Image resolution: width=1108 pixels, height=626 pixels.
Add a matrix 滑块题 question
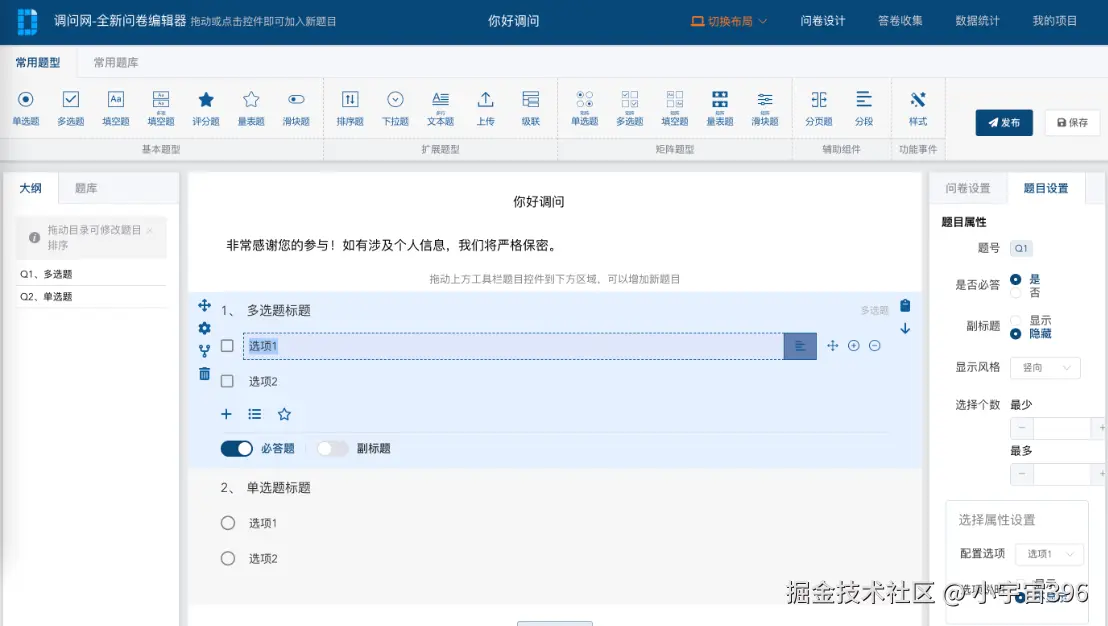[x=765, y=108]
